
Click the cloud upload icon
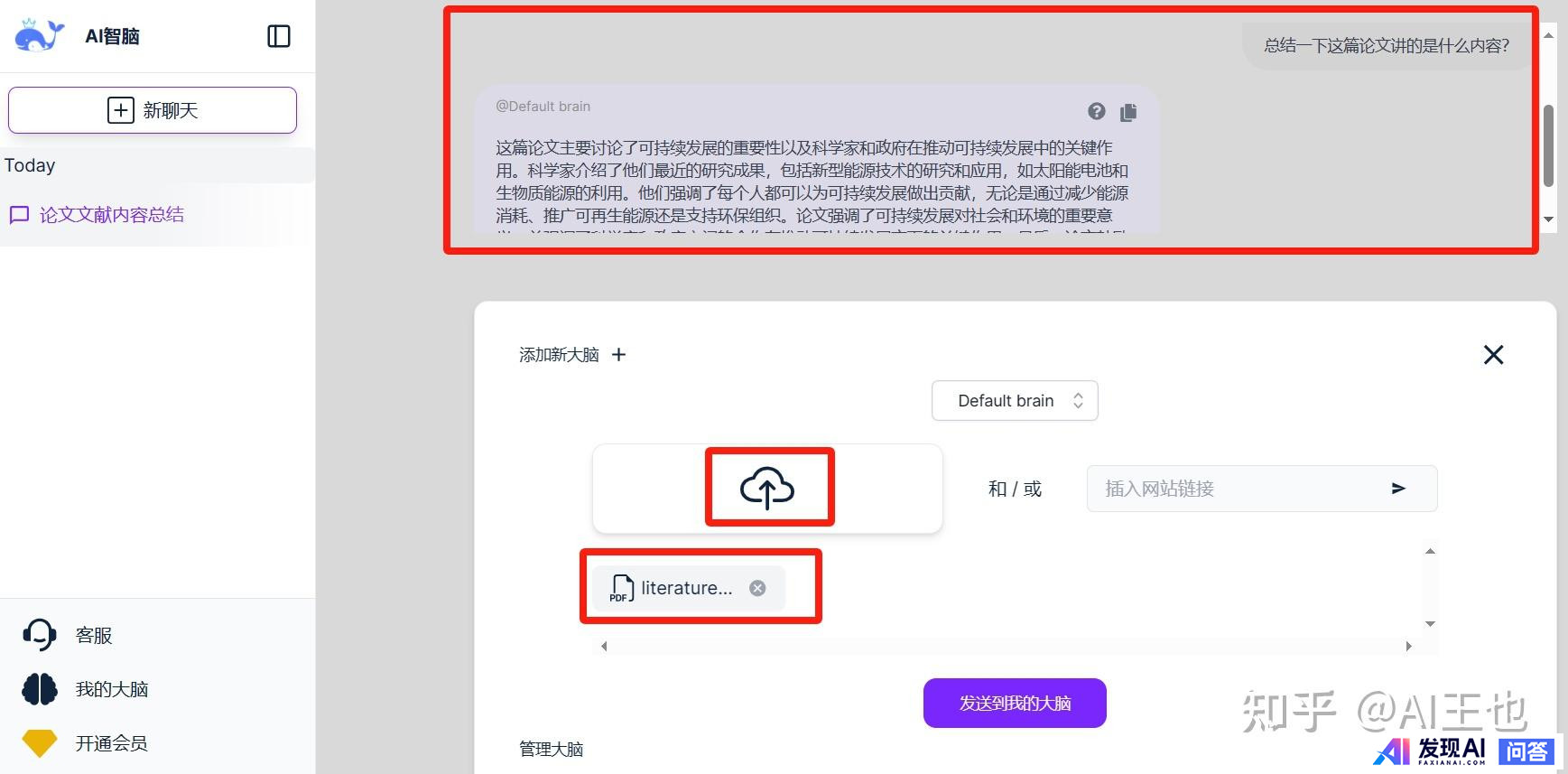click(x=767, y=488)
